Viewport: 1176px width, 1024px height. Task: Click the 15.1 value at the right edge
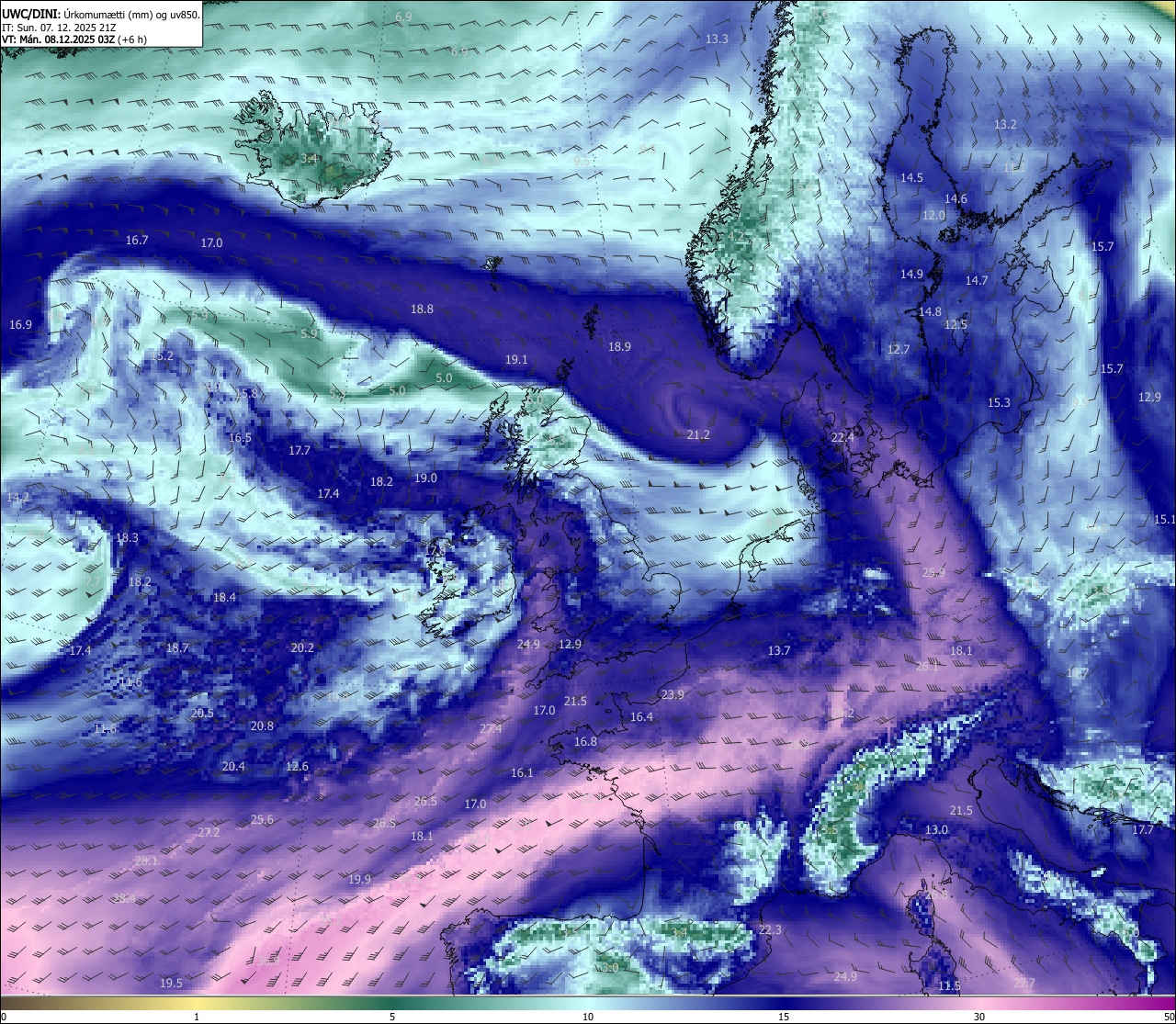coord(1164,519)
